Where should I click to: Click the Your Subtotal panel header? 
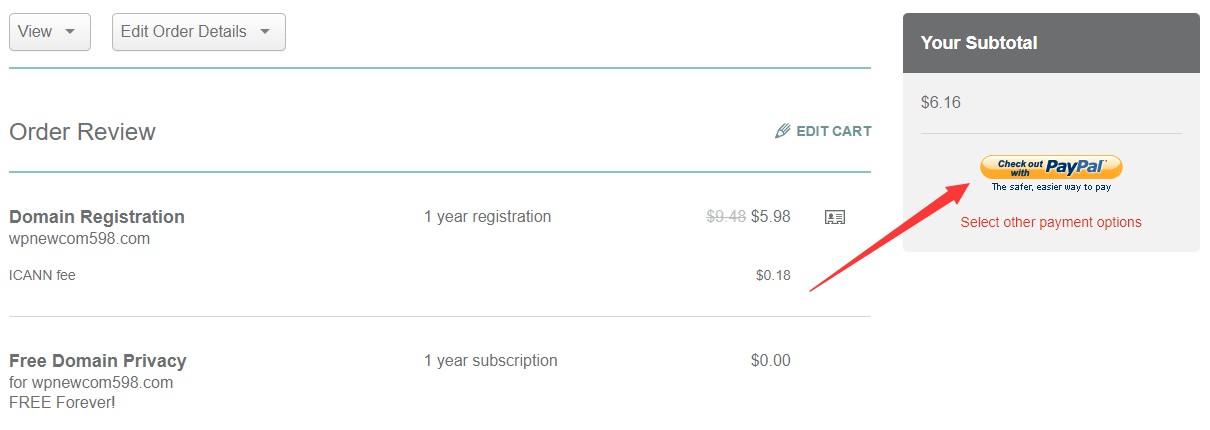click(1051, 43)
